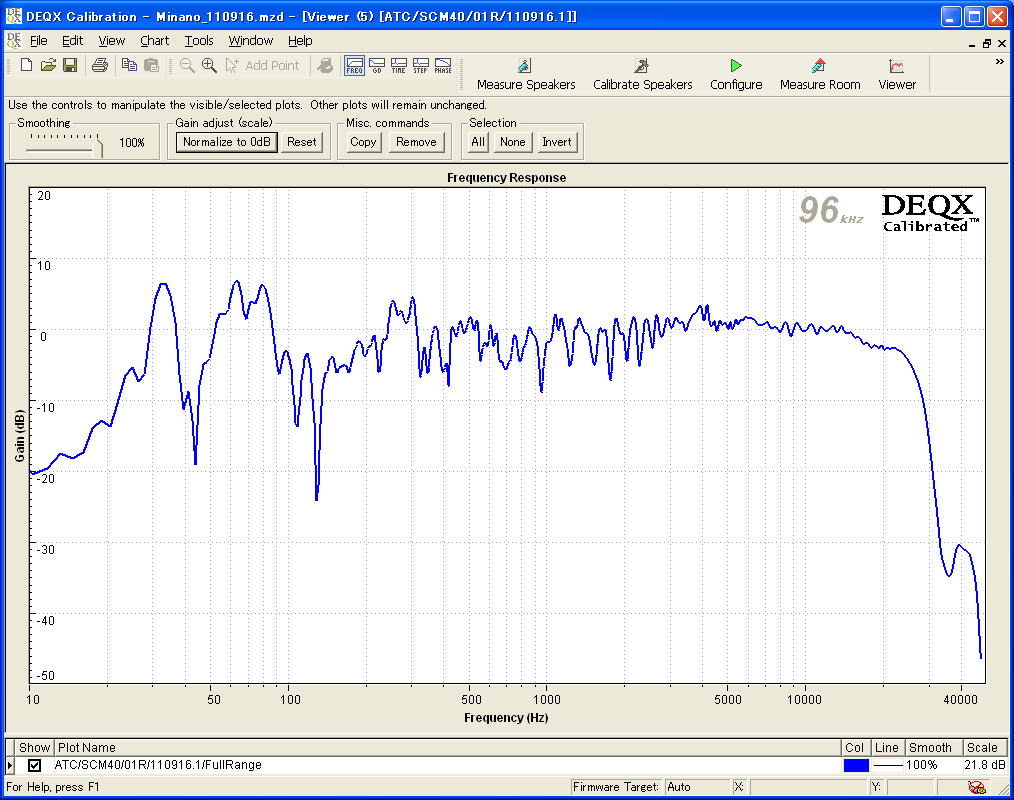Click Normalize to 0dB button
The height and width of the screenshot is (800, 1014).
pos(226,142)
